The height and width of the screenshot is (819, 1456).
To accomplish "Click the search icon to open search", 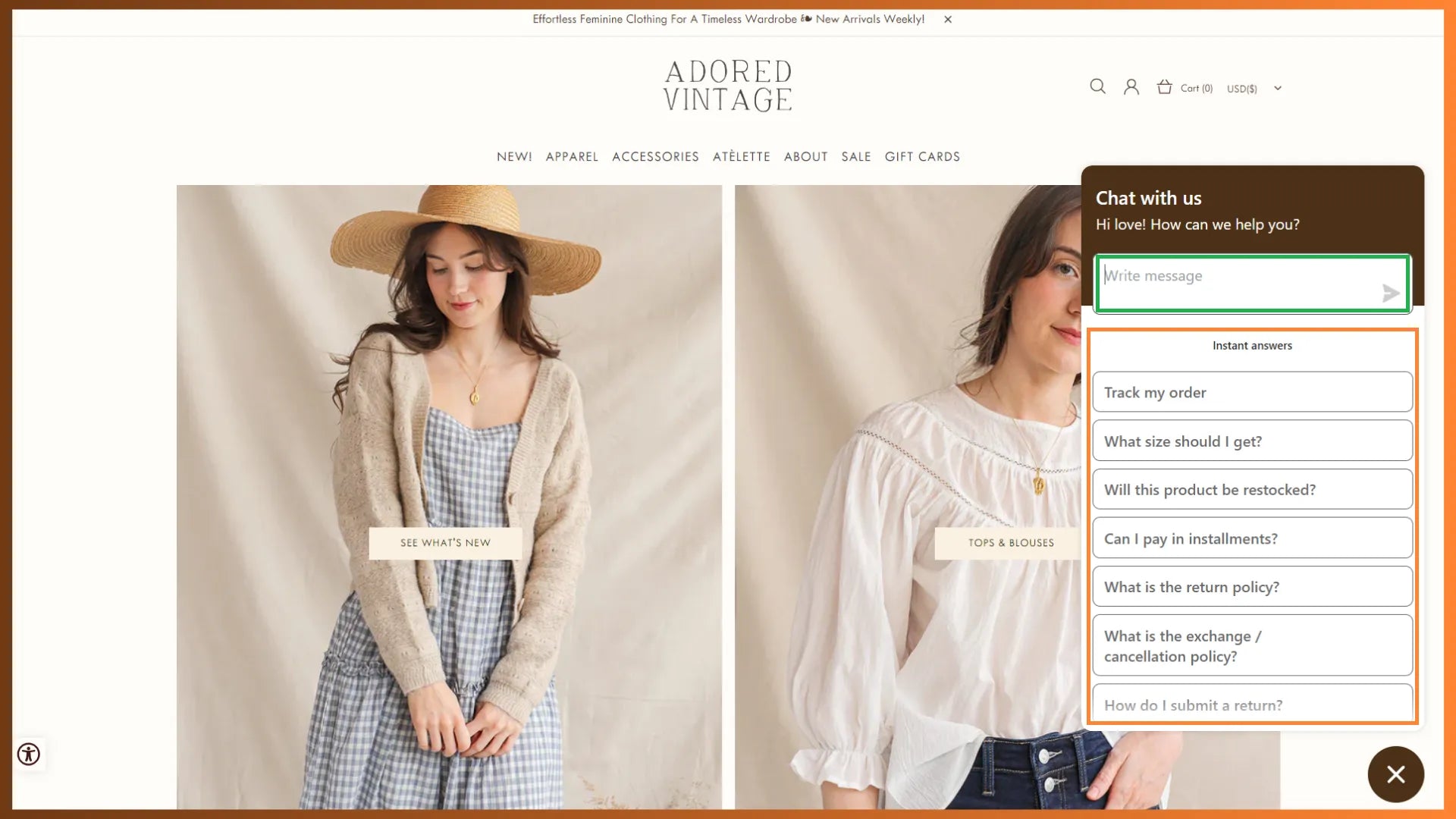I will coord(1098,87).
